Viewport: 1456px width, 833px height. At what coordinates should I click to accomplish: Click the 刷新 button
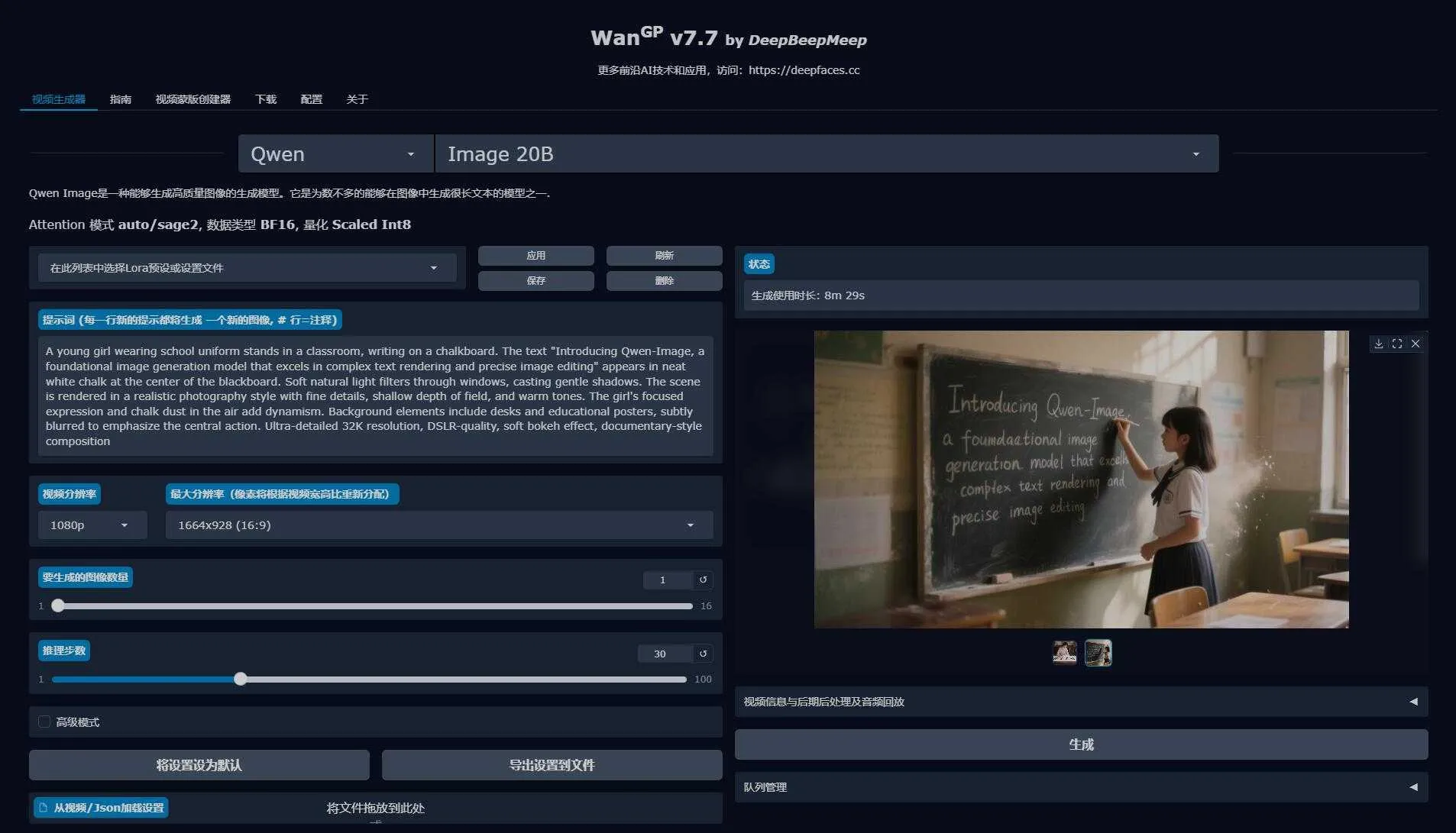[664, 256]
